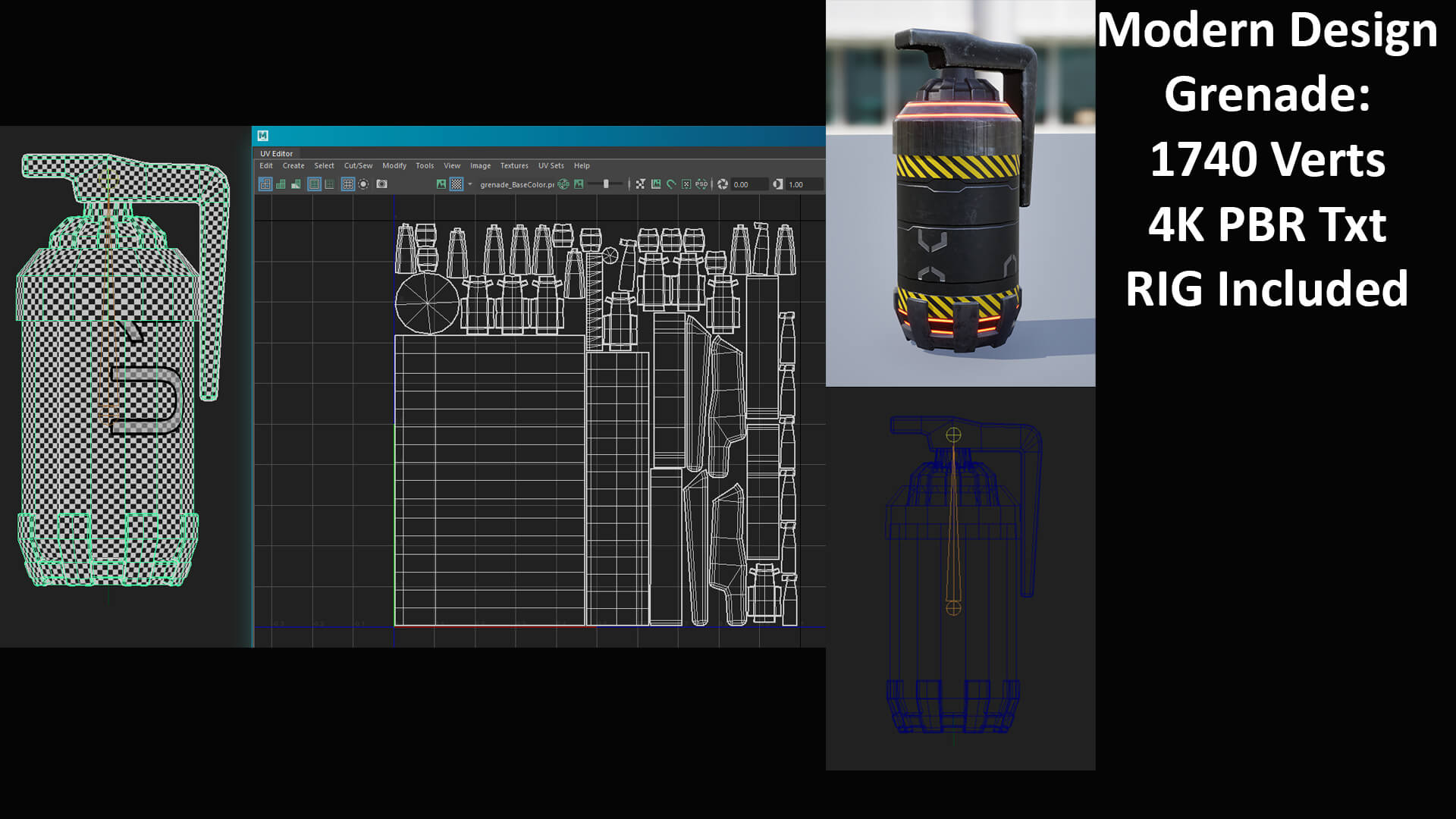Screen dimensions: 1456x819
Task: Click the gamma value field showing 1.00
Action: click(802, 184)
